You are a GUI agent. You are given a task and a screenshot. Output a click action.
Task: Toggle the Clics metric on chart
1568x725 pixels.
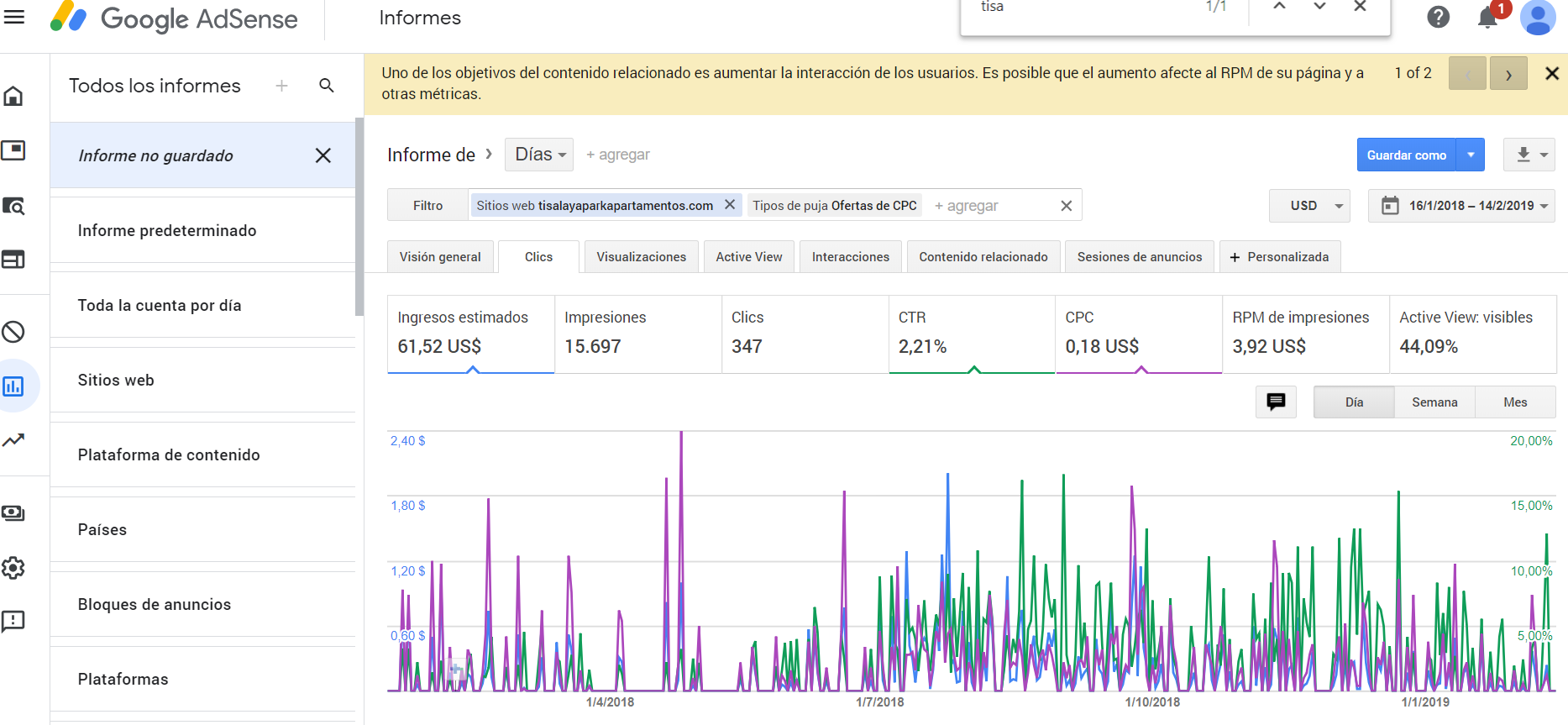[805, 334]
